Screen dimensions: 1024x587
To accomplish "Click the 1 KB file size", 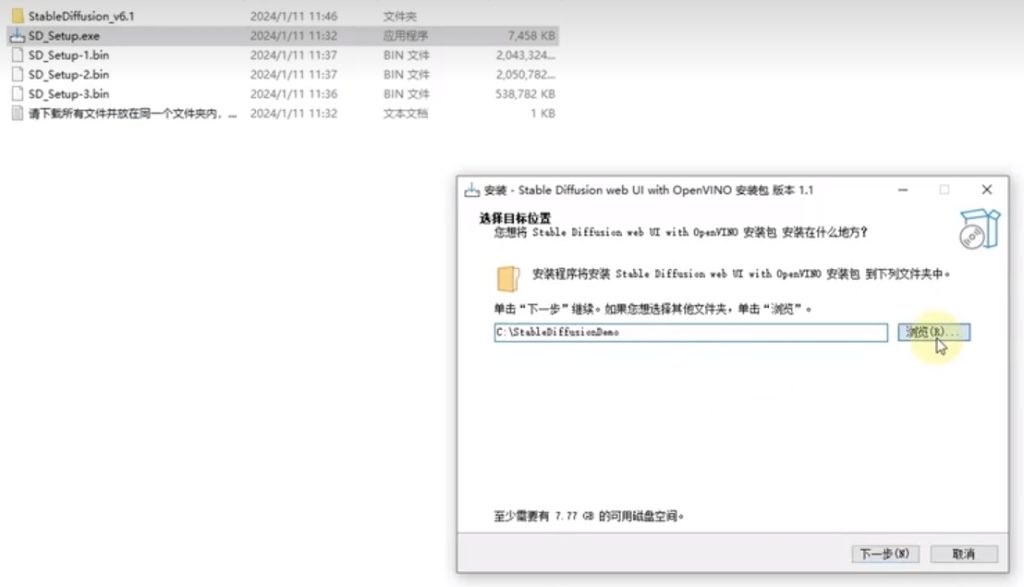I will point(543,114).
